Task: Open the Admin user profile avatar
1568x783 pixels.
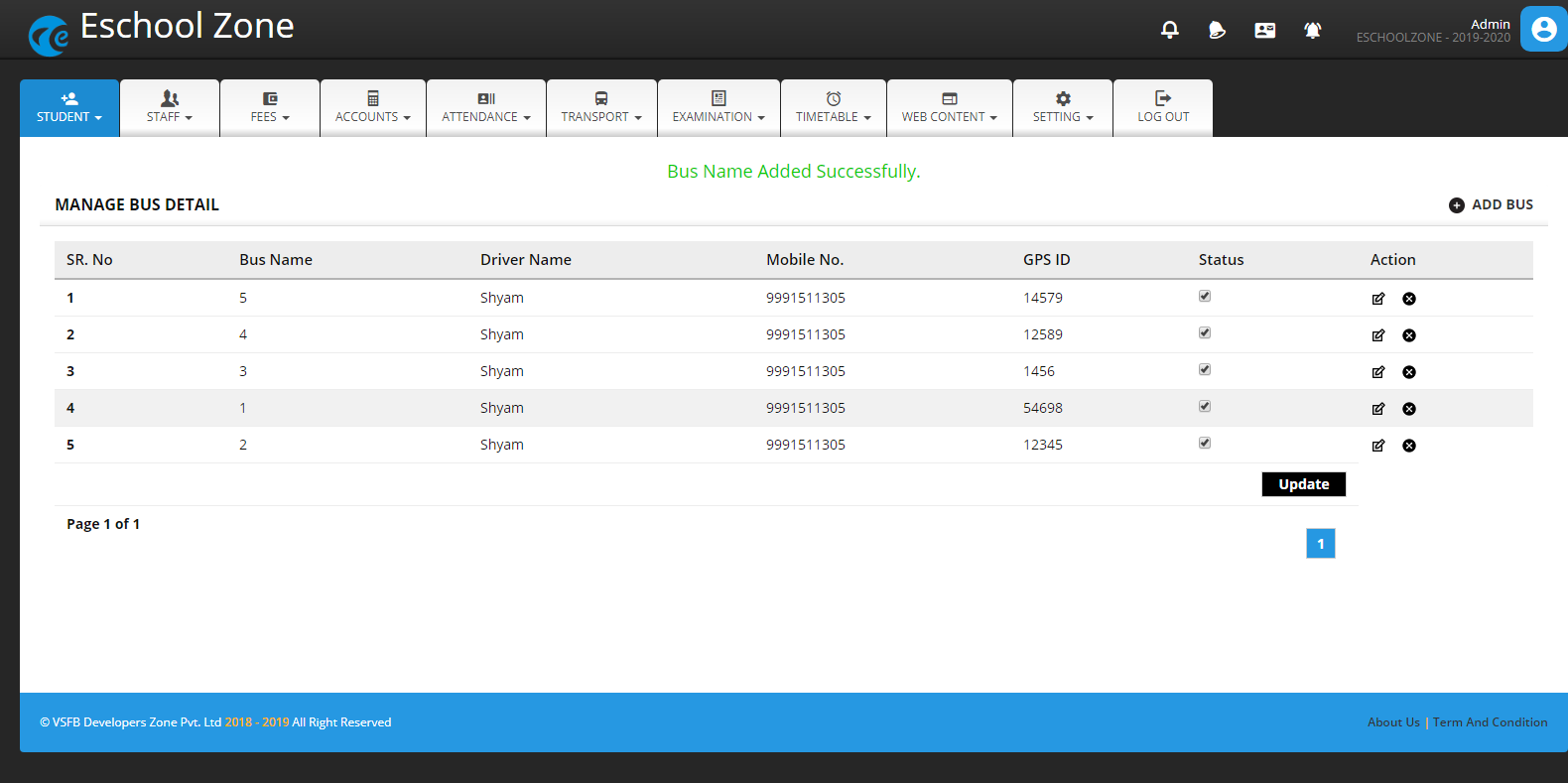Action: 1543,29
